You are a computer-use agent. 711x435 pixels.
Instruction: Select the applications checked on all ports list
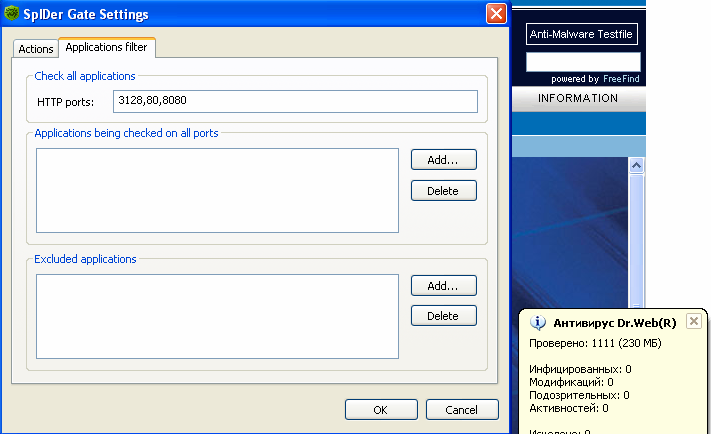click(217, 191)
